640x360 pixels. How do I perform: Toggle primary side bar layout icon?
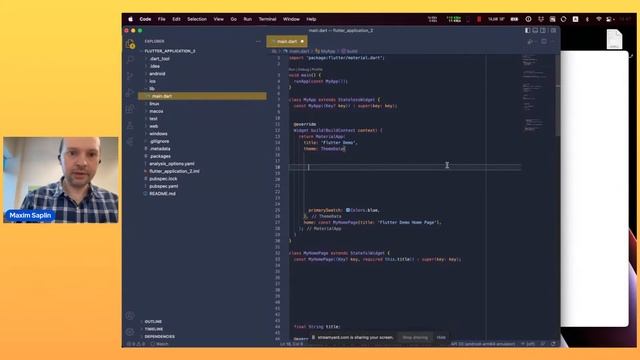coord(527,30)
